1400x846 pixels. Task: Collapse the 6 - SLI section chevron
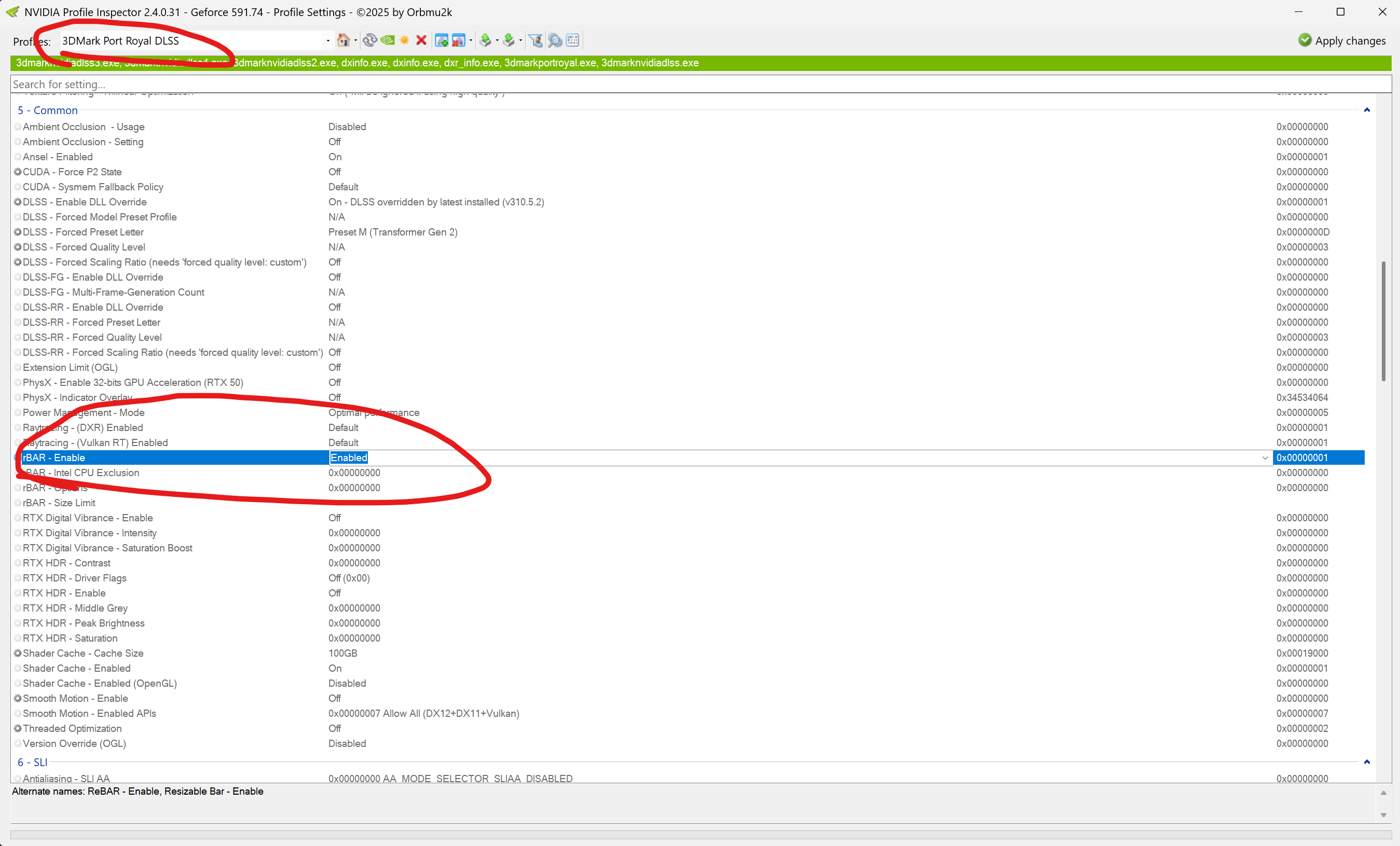1367,762
